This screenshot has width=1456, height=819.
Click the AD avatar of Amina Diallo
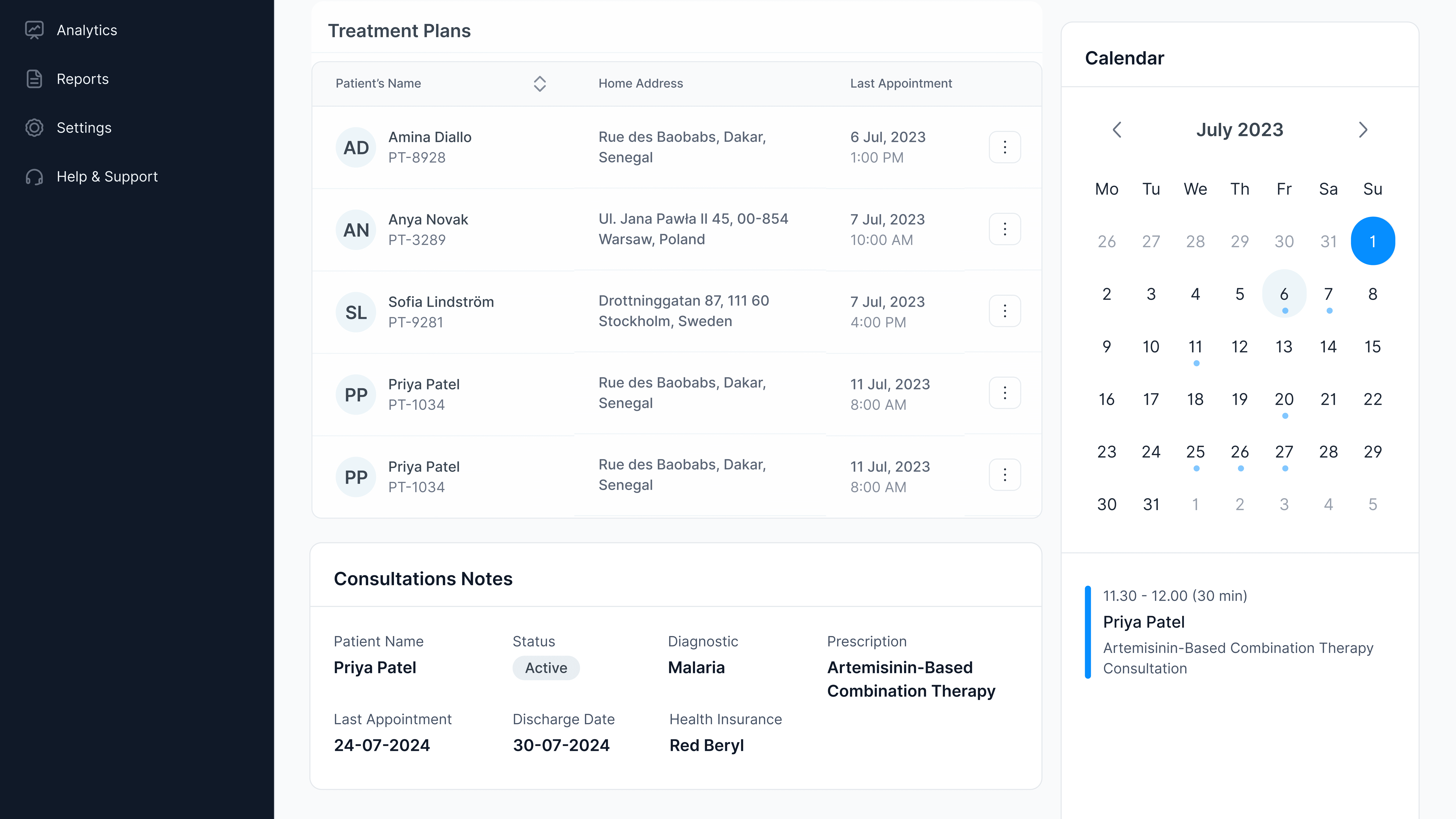click(356, 147)
